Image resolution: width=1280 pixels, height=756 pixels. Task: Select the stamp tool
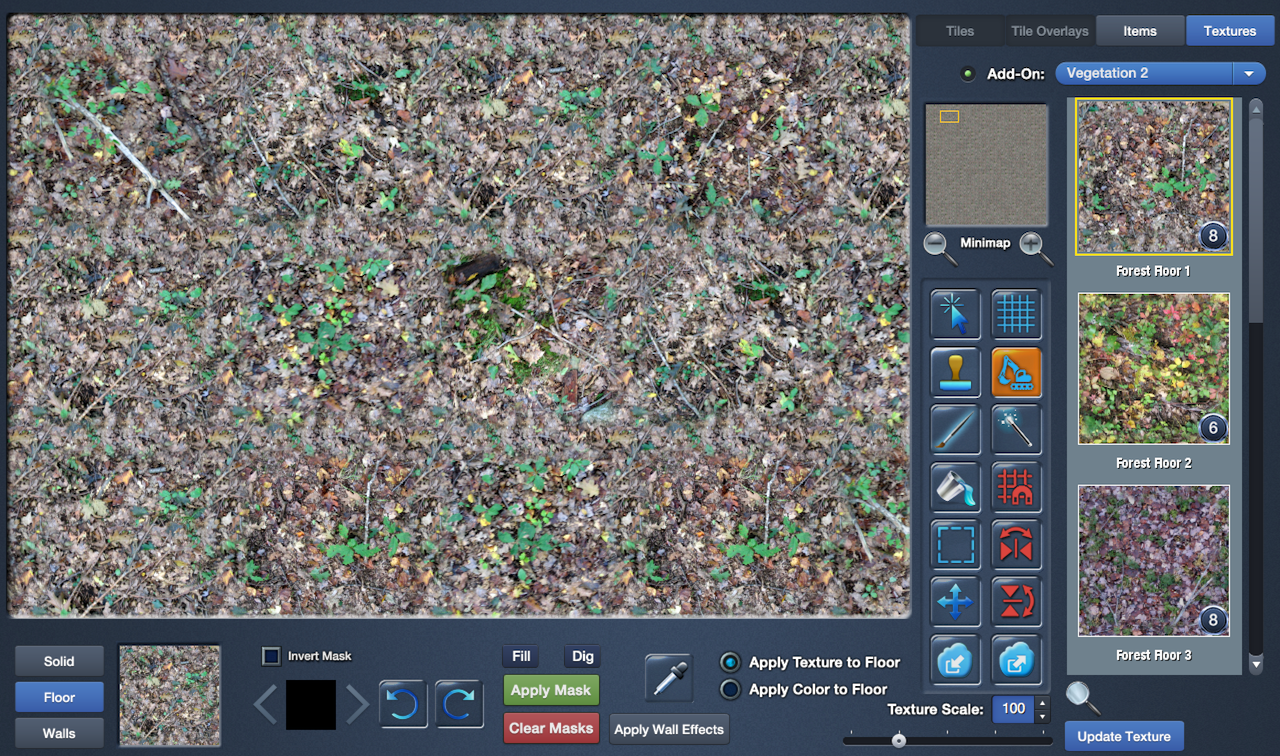tap(955, 372)
